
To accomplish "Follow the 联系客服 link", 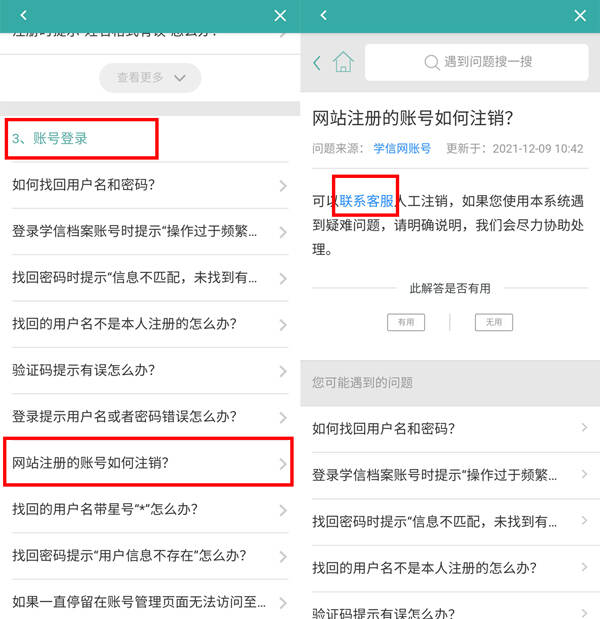I will 366,201.
